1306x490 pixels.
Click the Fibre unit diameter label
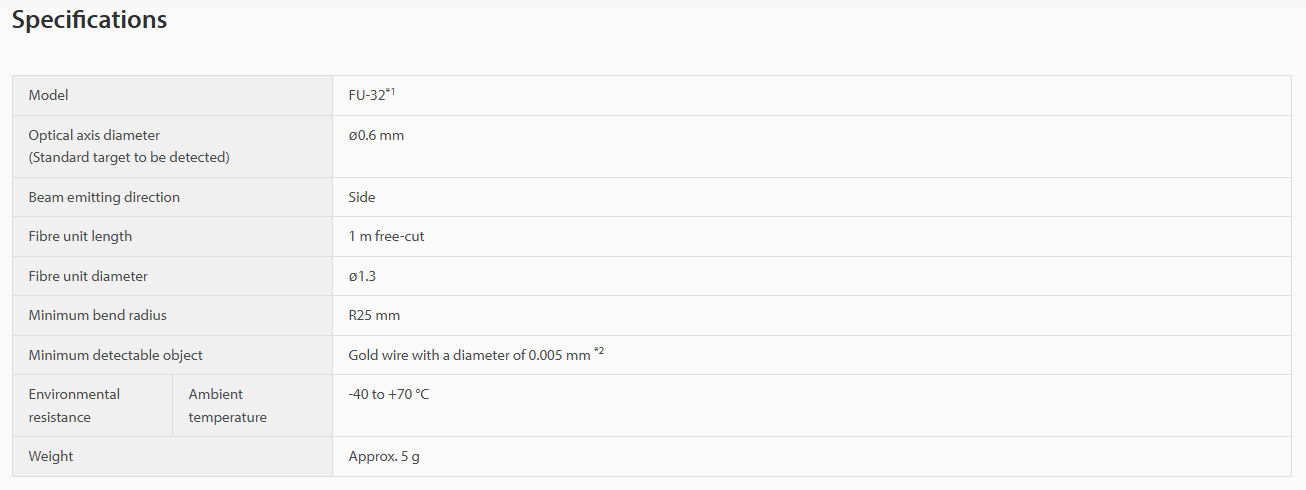tap(88, 276)
